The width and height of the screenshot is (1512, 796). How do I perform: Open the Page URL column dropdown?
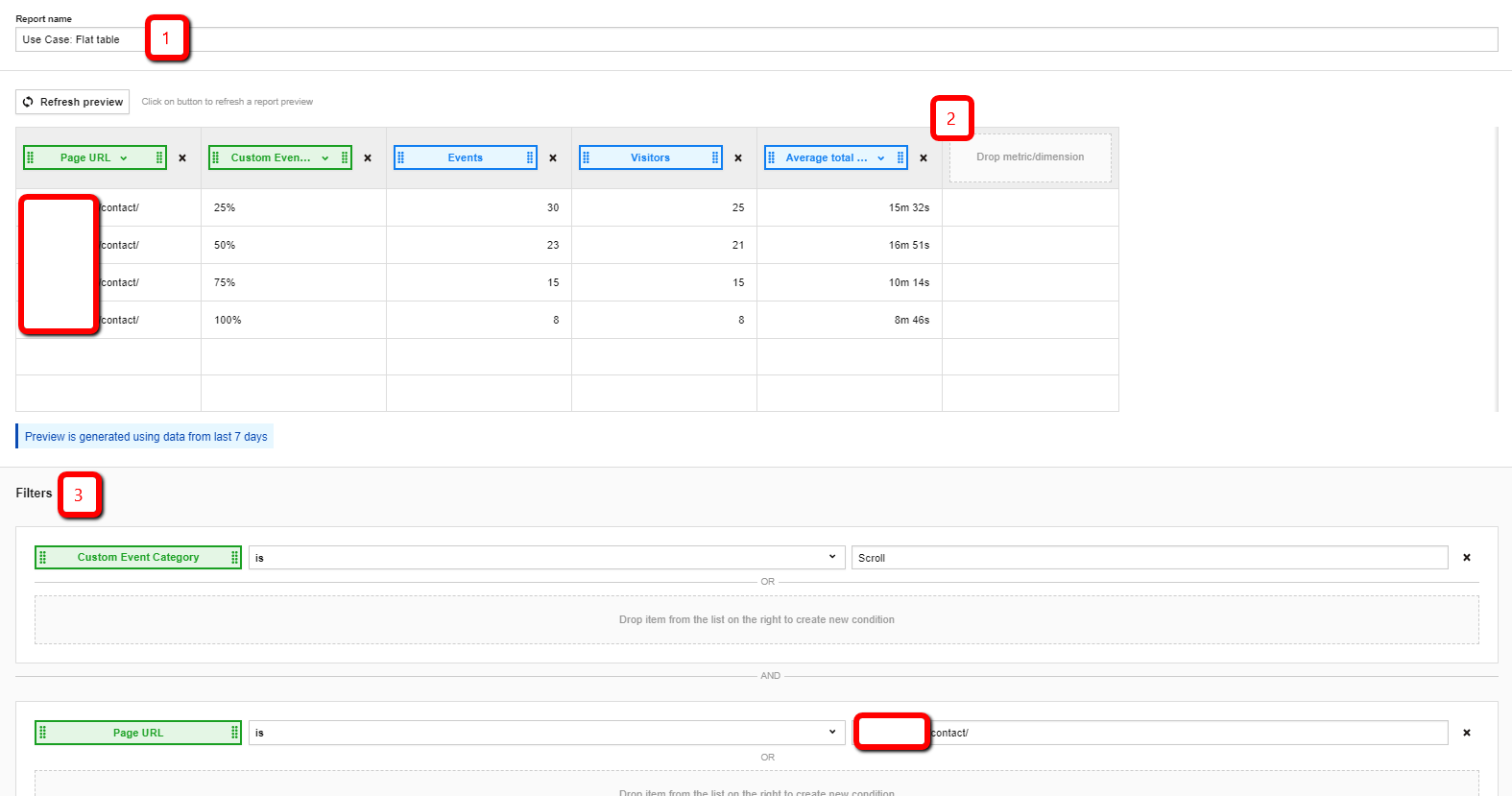tap(124, 158)
